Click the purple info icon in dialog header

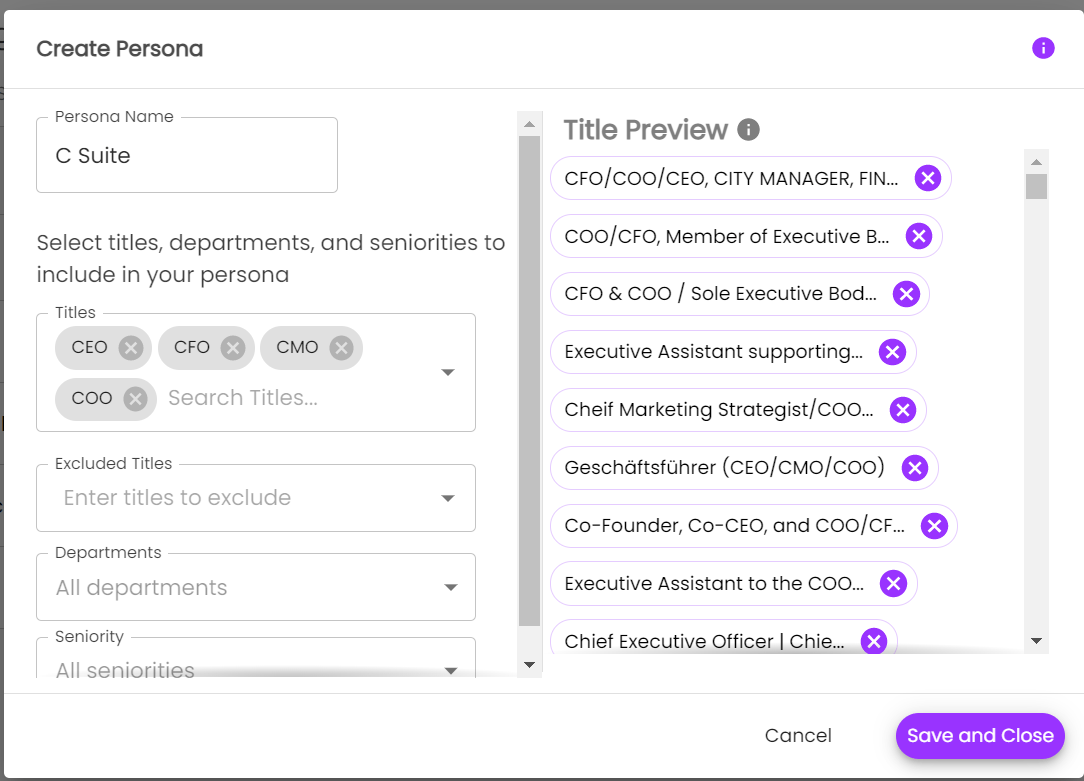click(1043, 48)
